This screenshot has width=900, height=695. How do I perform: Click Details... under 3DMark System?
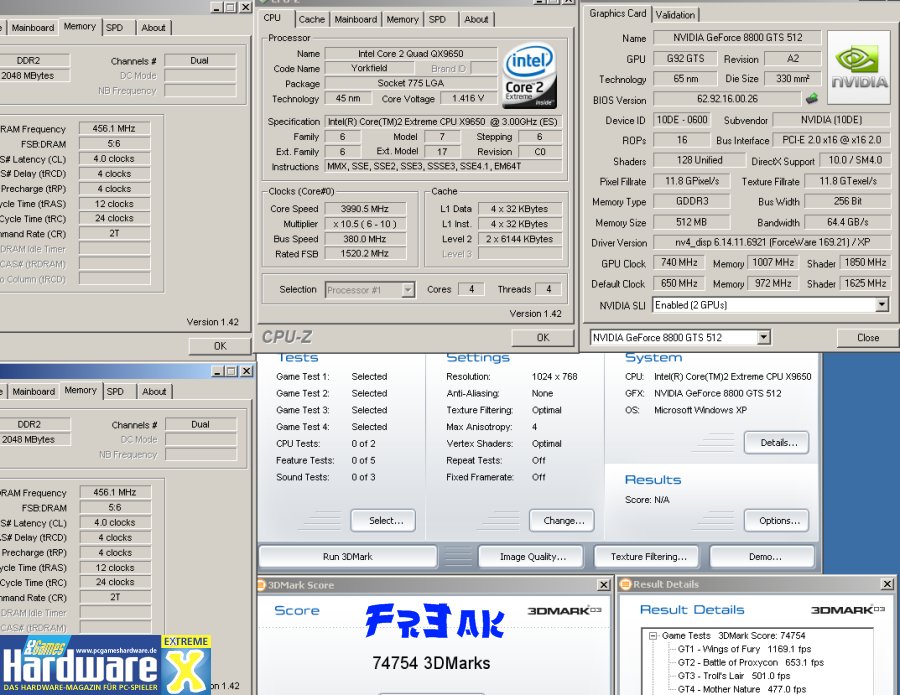pos(779,442)
